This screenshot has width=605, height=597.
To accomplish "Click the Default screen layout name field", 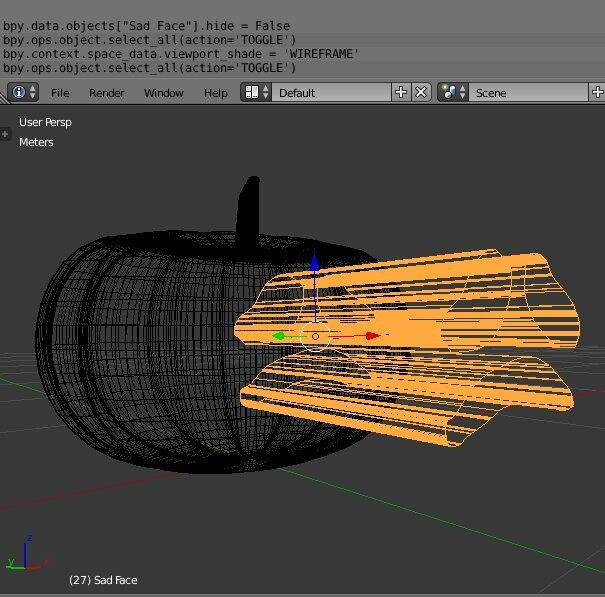I will click(331, 93).
